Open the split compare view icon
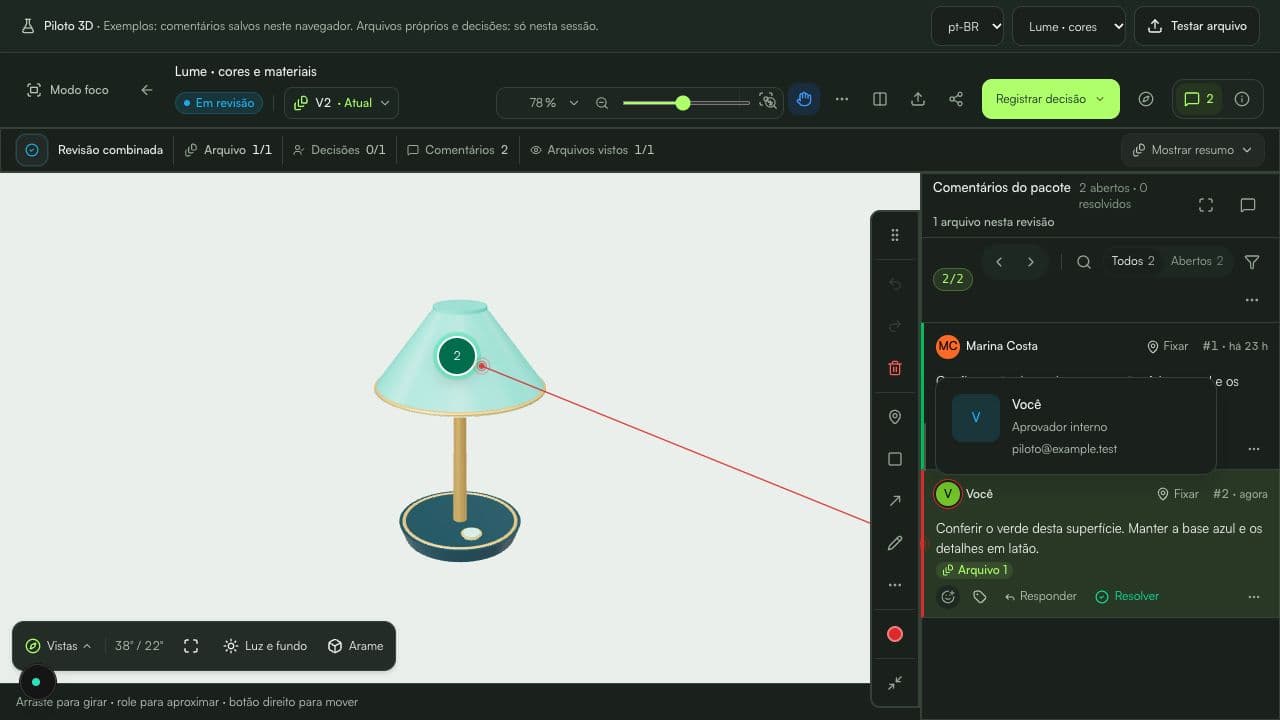Image resolution: width=1280 pixels, height=720 pixels. pos(880,99)
